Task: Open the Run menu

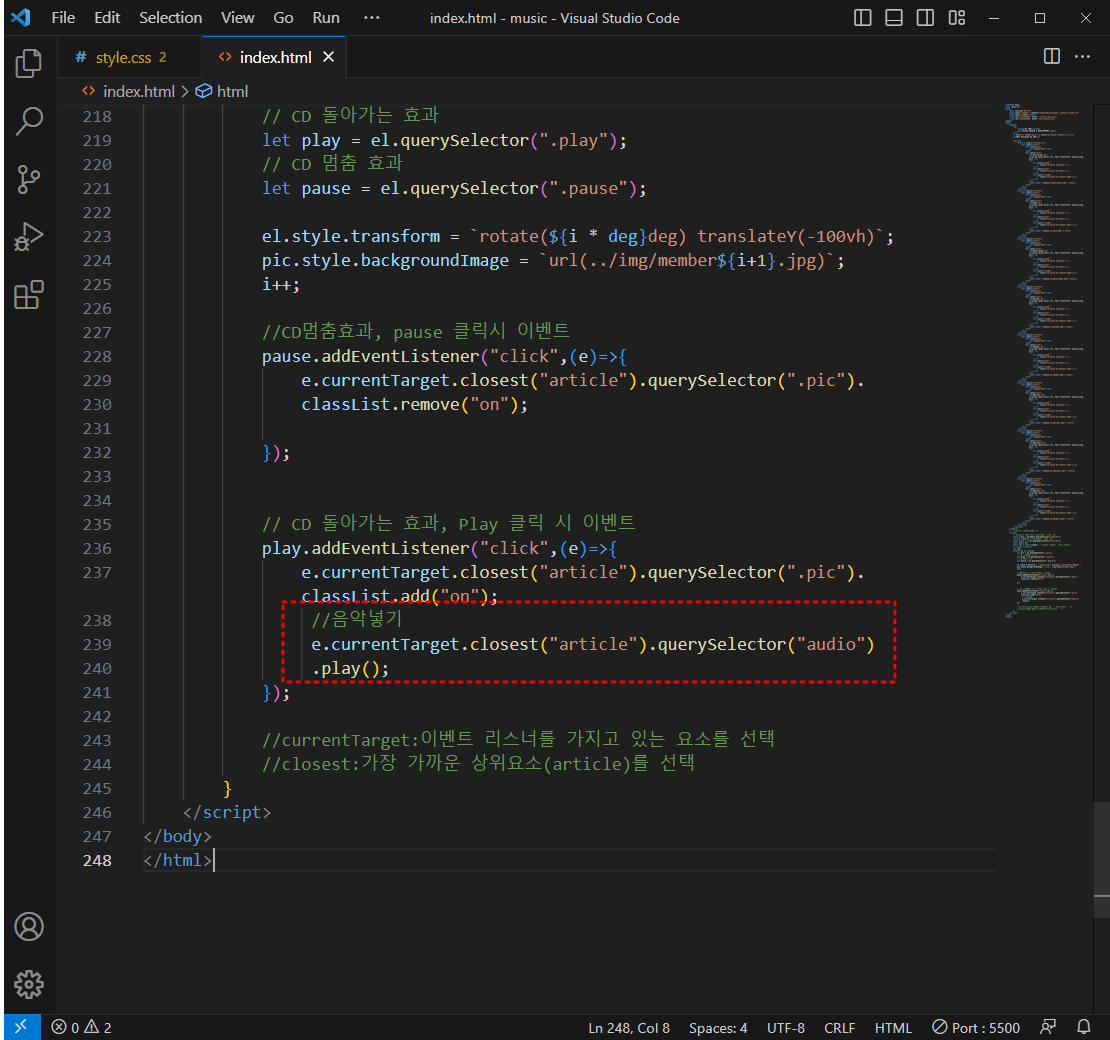Action: [326, 18]
